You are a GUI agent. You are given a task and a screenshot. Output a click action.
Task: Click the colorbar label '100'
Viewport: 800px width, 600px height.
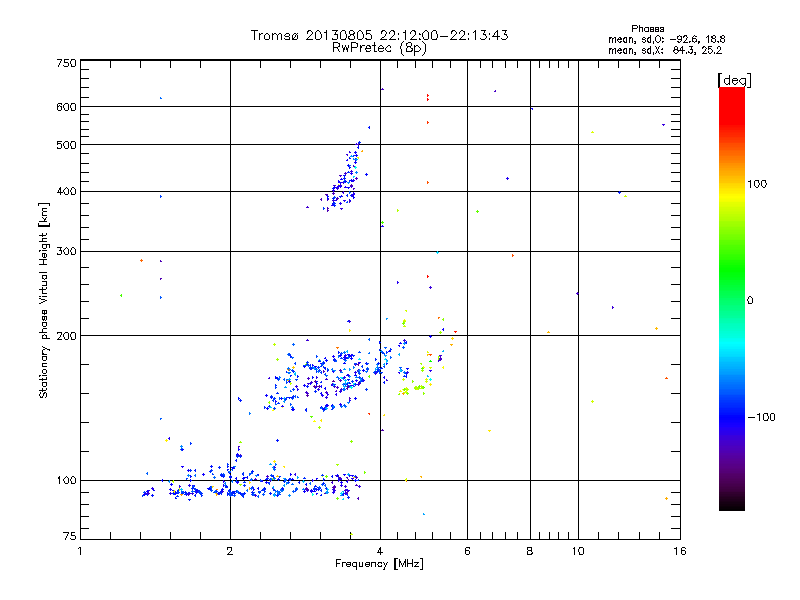pyautogui.click(x=757, y=184)
